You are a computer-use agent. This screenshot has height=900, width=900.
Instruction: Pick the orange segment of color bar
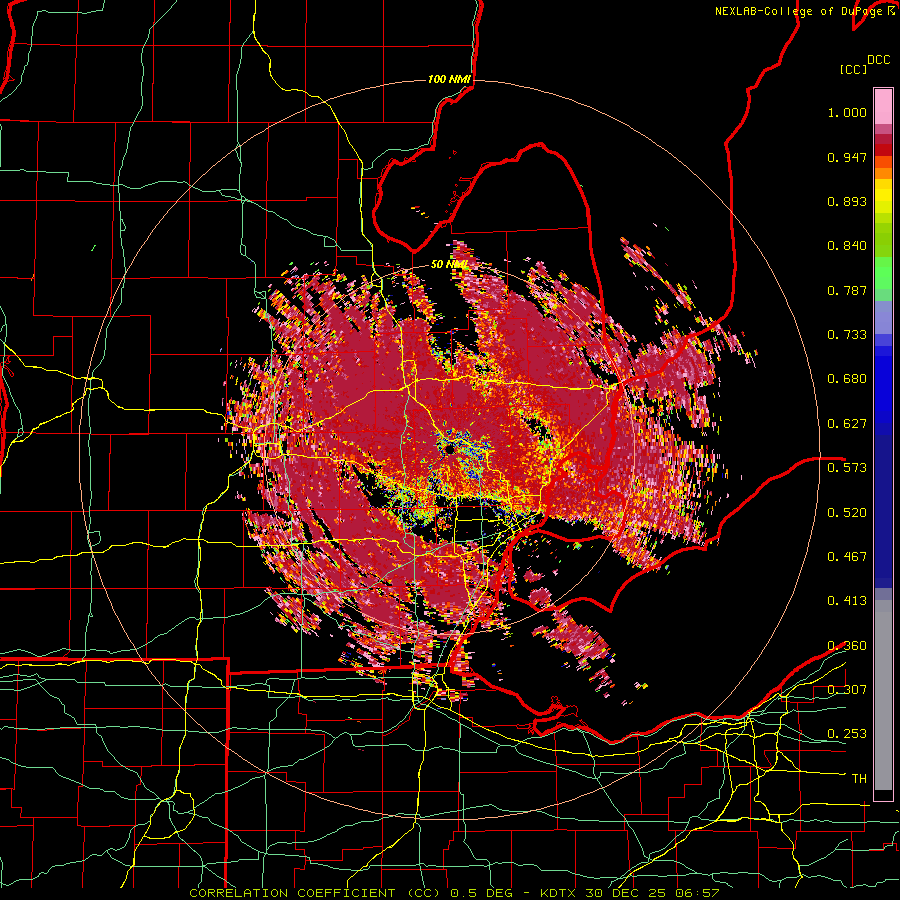[x=883, y=173]
